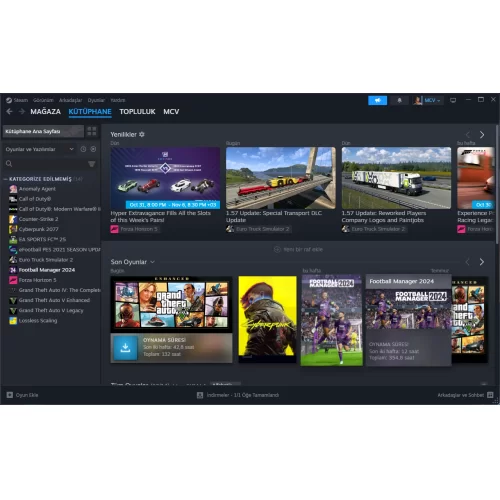Expand the Son Oyunlar shelf dropdown
The width and height of the screenshot is (500, 500).
coord(152,262)
